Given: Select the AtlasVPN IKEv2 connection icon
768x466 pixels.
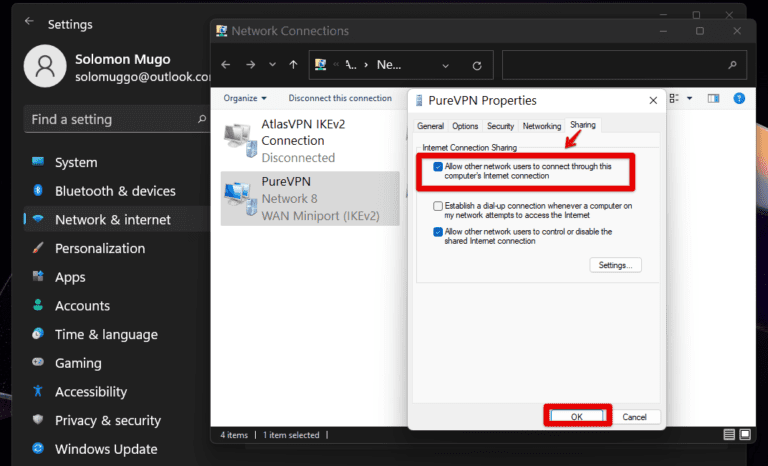Looking at the screenshot, I should pos(238,137).
